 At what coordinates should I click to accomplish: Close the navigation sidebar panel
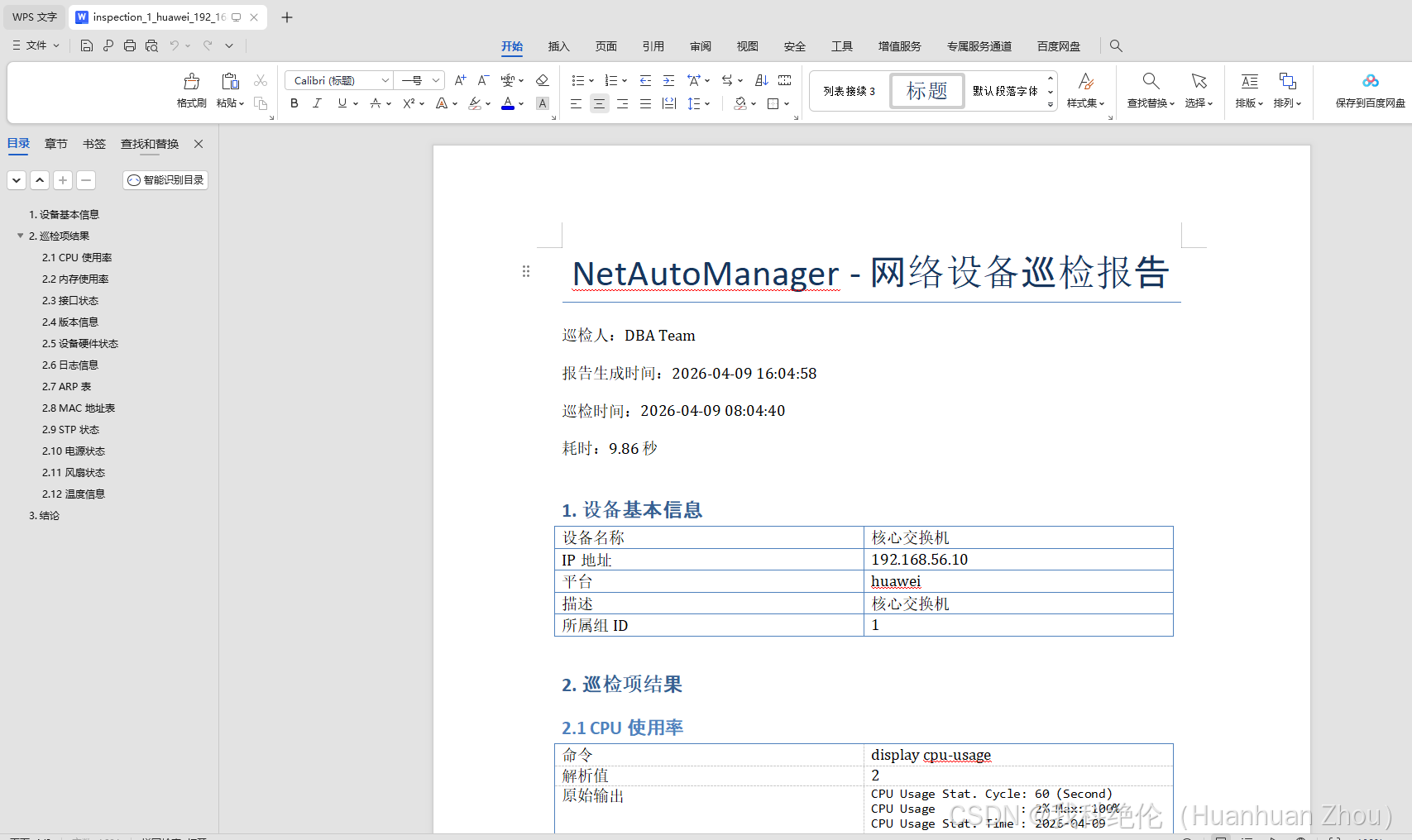(x=199, y=144)
